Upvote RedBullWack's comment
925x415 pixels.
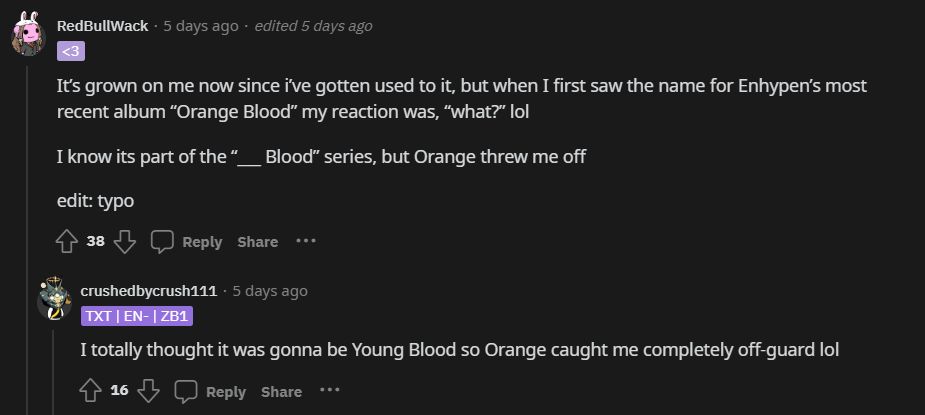pyautogui.click(x=67, y=241)
